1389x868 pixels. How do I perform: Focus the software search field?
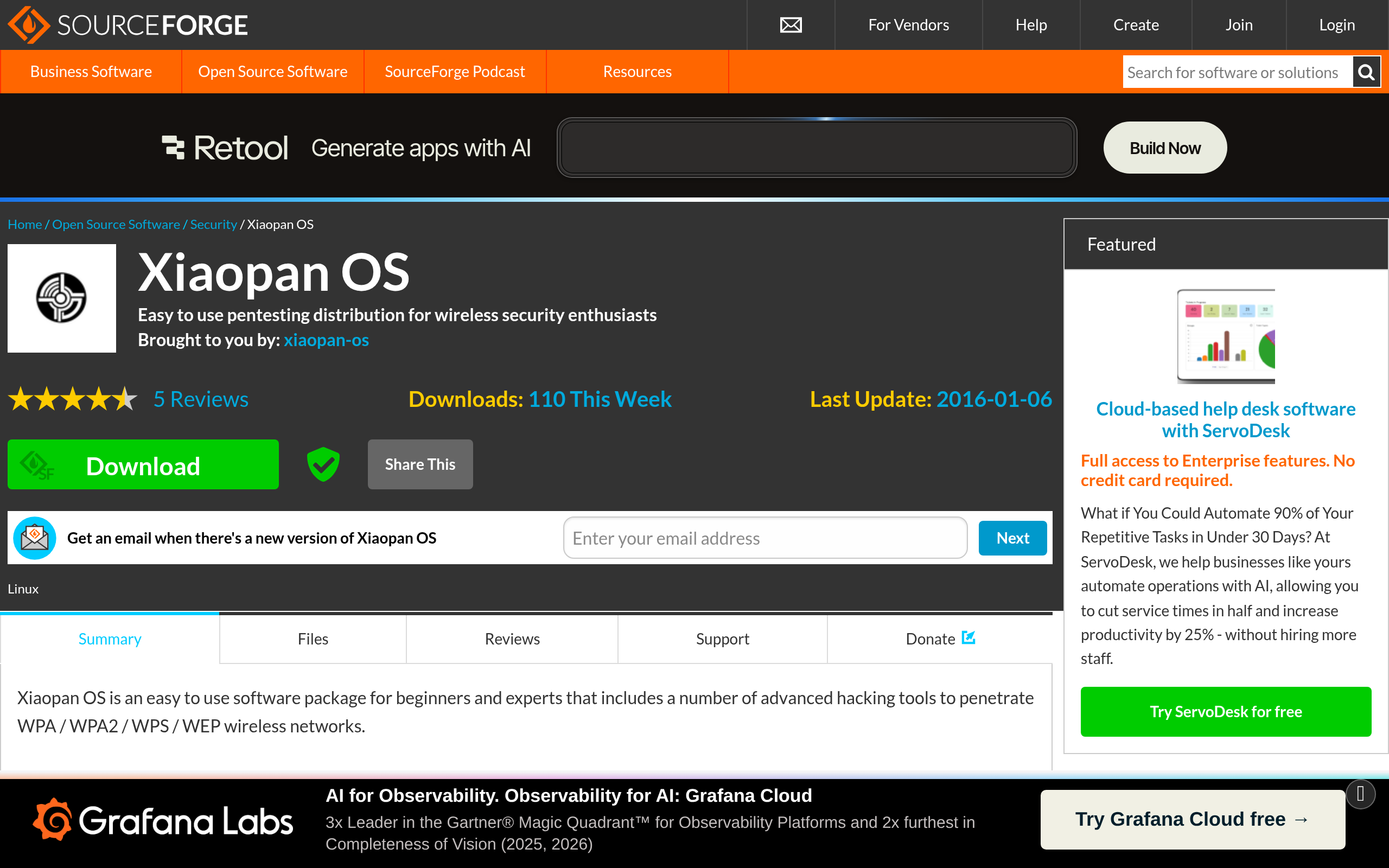pyautogui.click(x=1238, y=72)
